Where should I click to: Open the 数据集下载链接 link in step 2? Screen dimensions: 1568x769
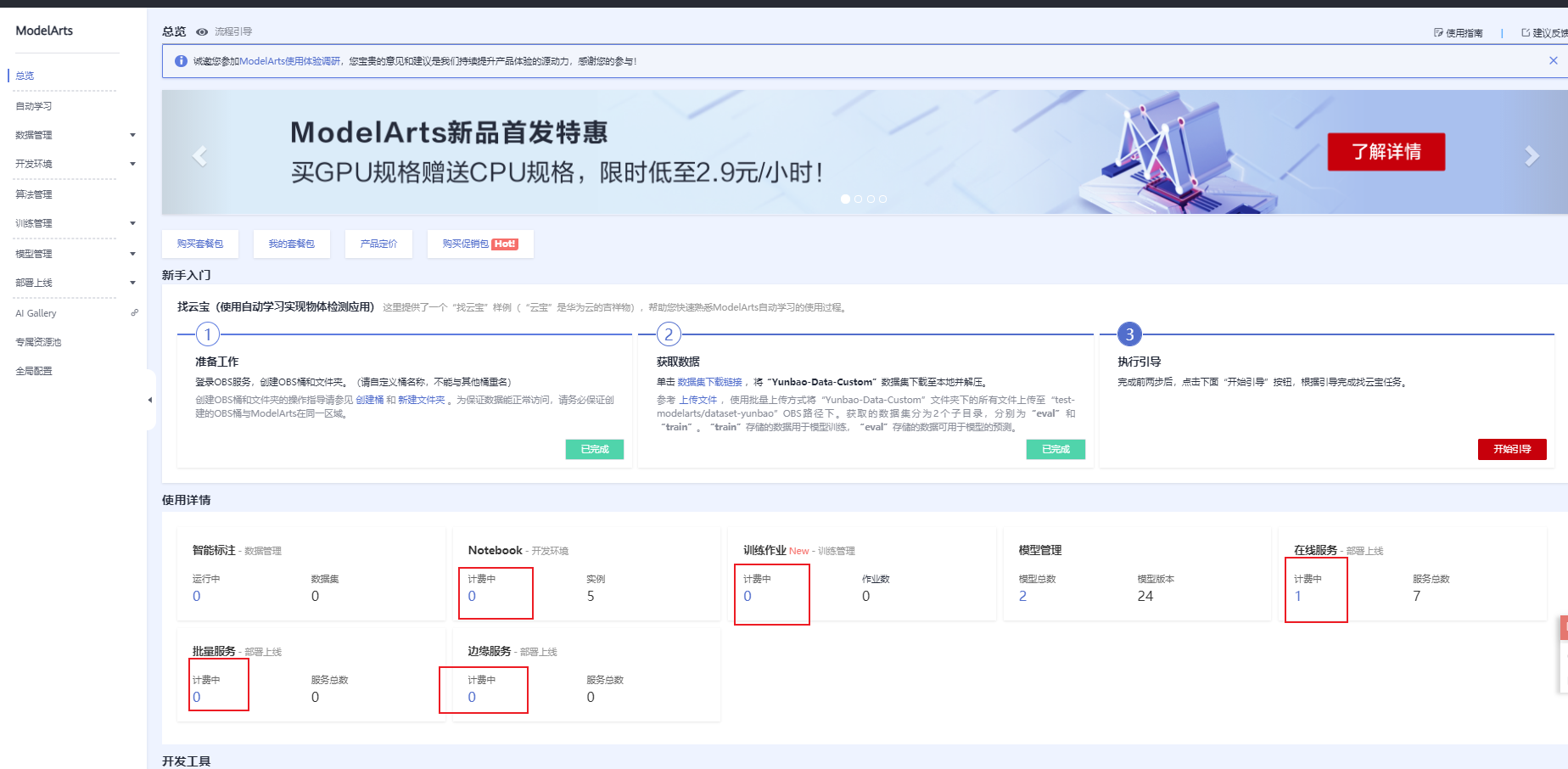click(x=709, y=382)
